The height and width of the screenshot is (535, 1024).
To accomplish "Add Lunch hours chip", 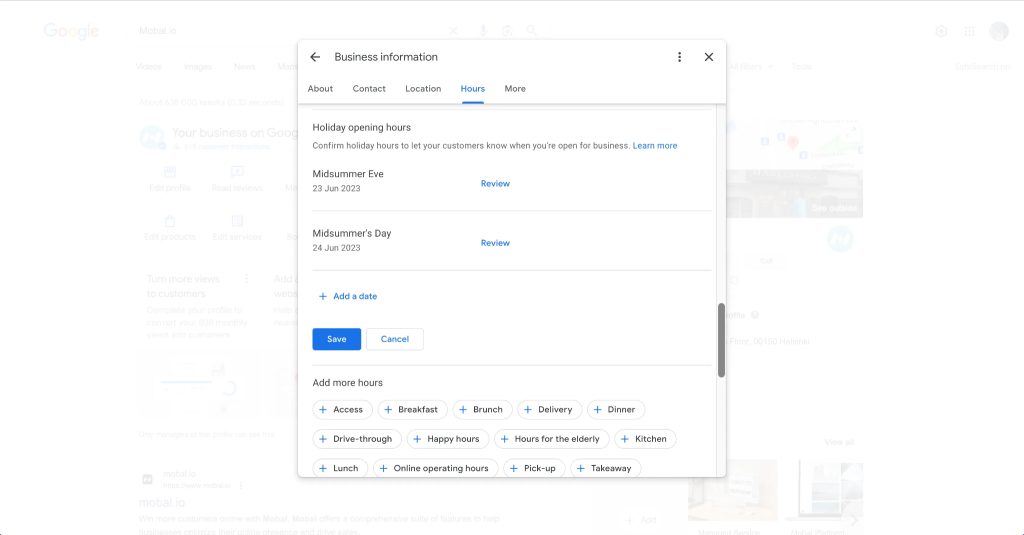I will pyautogui.click(x=340, y=468).
